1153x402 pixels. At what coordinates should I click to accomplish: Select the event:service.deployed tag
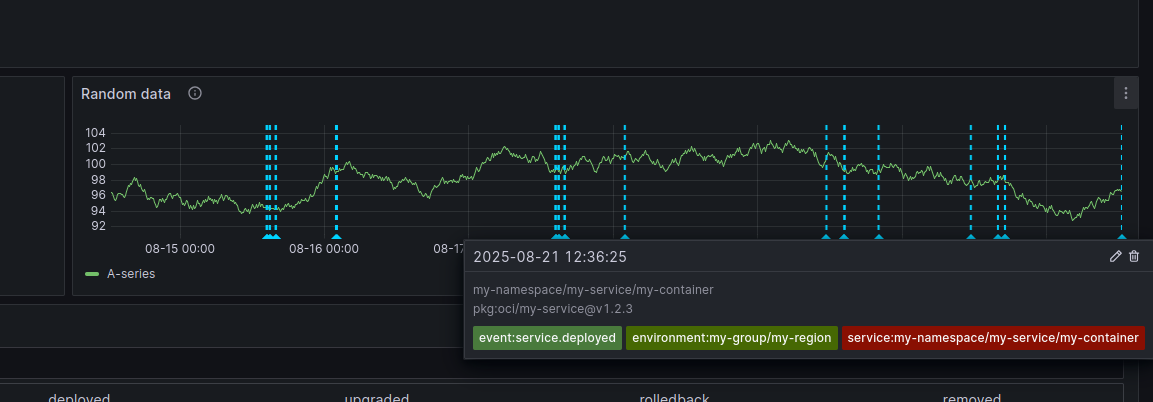click(x=547, y=338)
